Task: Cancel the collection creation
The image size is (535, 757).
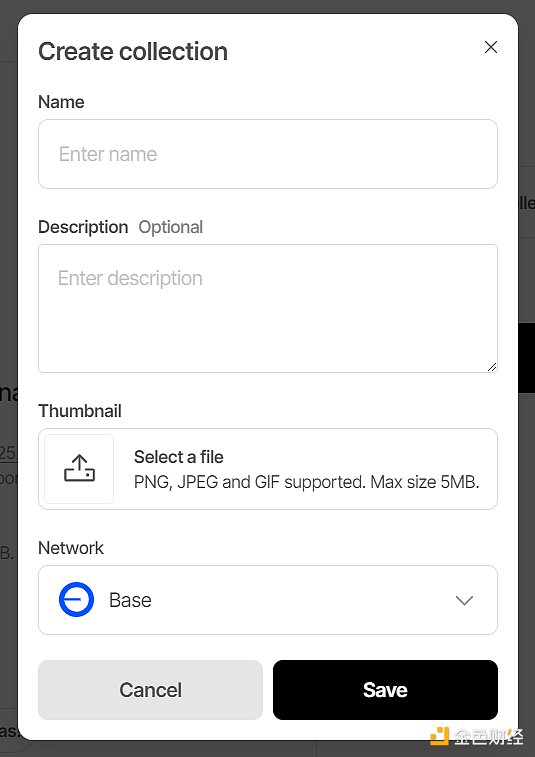Action: 151,690
